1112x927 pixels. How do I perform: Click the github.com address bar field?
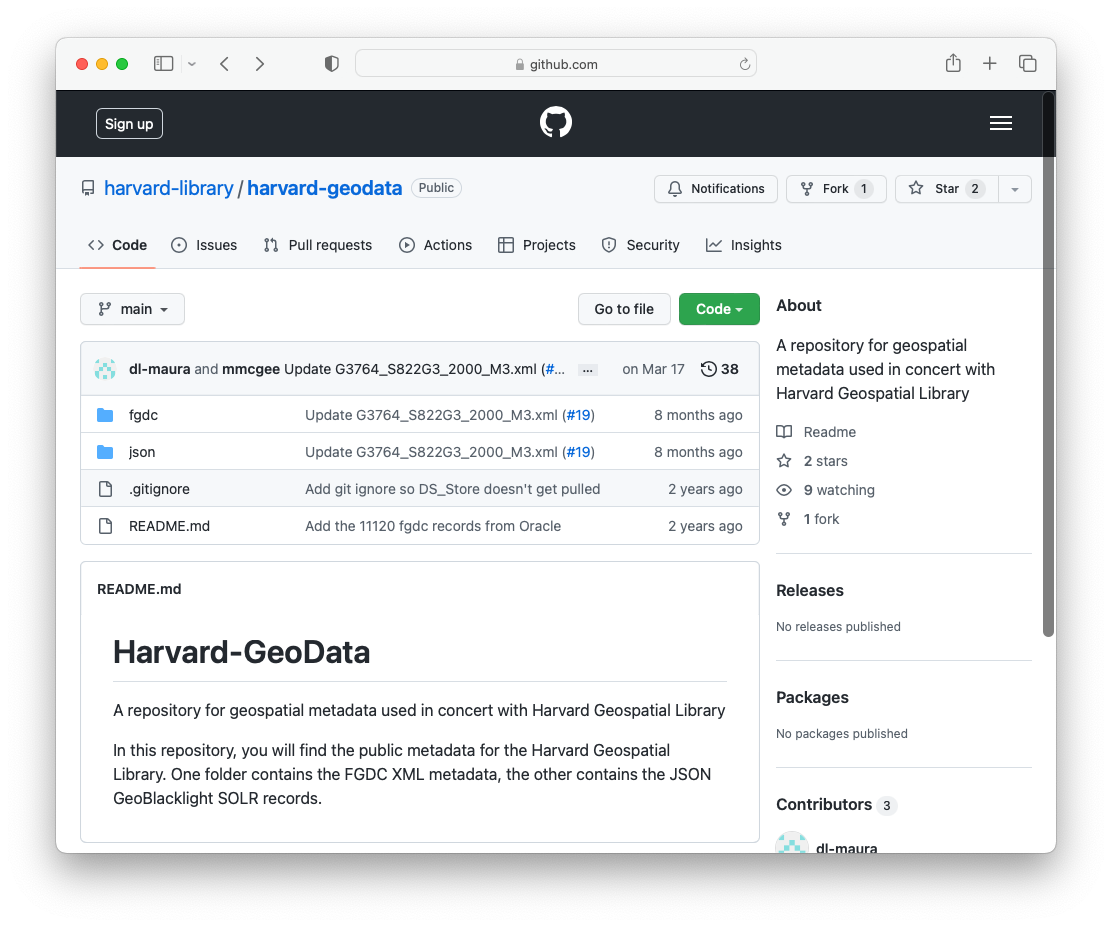coord(555,64)
